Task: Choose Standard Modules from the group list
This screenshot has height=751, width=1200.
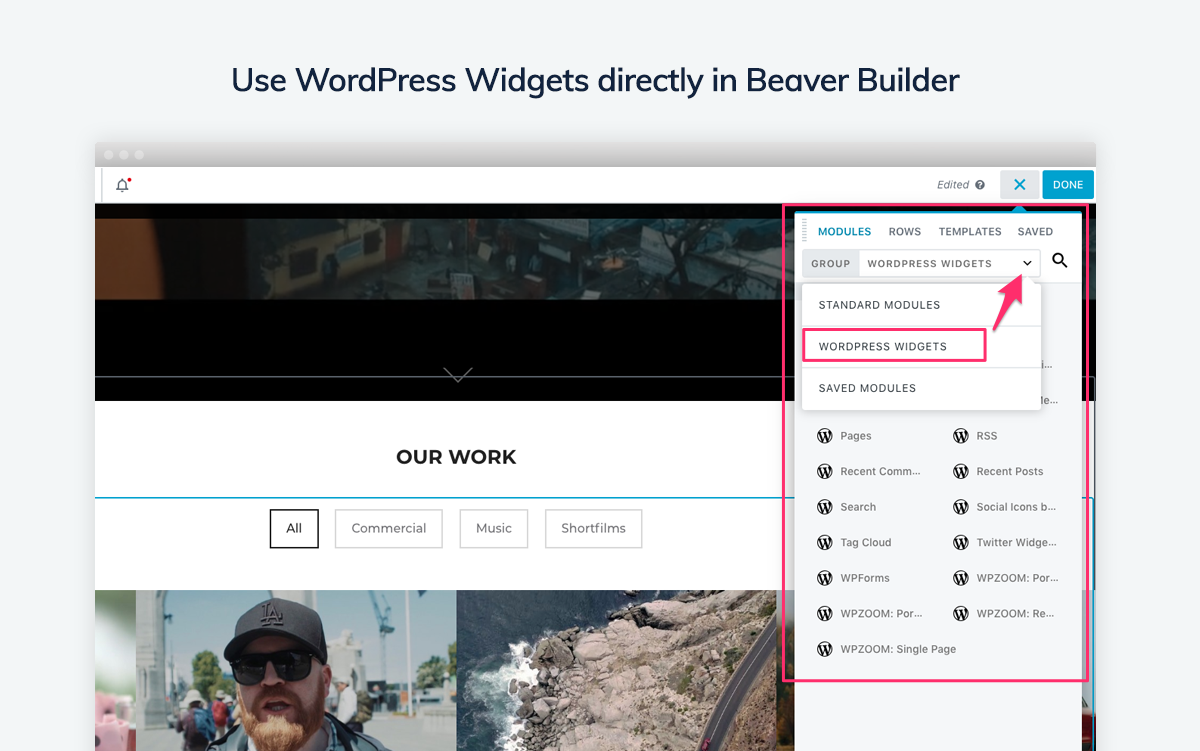Action: click(921, 305)
